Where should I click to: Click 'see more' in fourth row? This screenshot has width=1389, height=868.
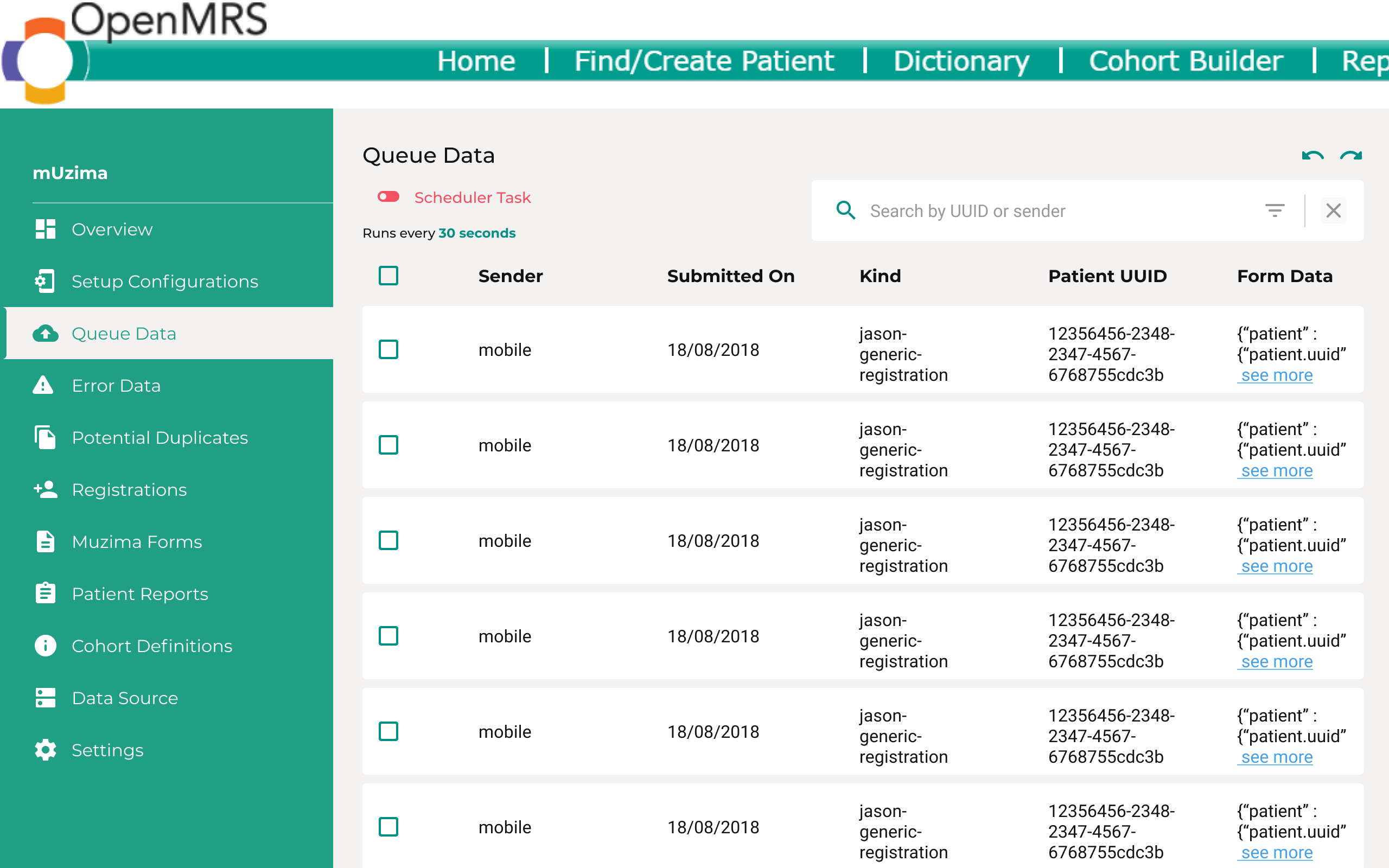pos(1276,661)
